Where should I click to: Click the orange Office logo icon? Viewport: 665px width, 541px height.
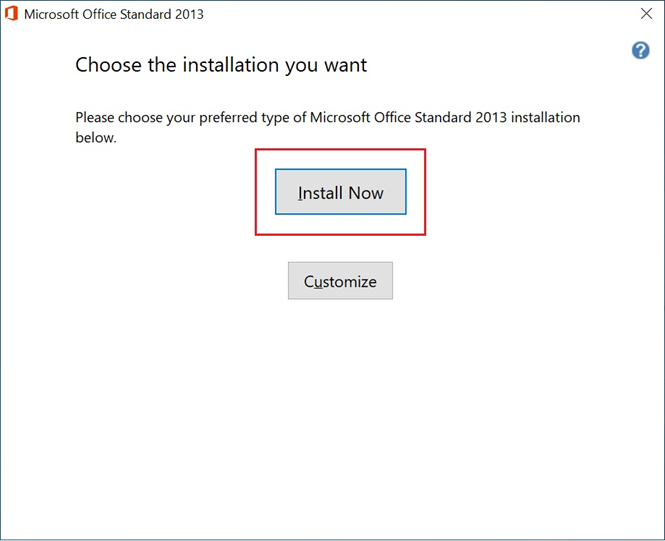tap(11, 14)
